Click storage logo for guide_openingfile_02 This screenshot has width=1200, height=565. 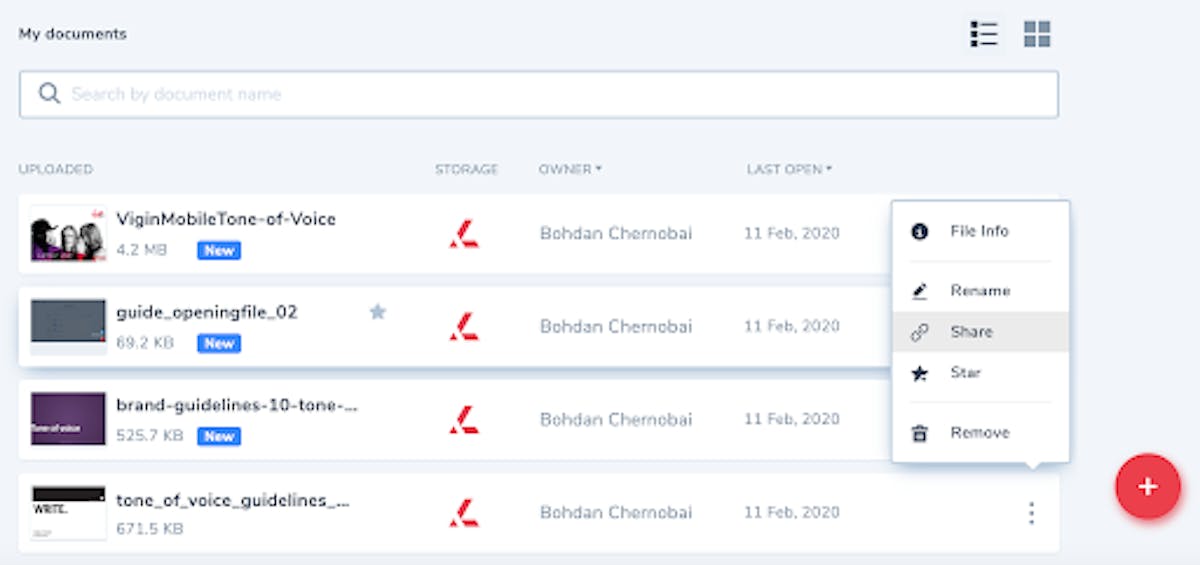pyautogui.click(x=463, y=326)
